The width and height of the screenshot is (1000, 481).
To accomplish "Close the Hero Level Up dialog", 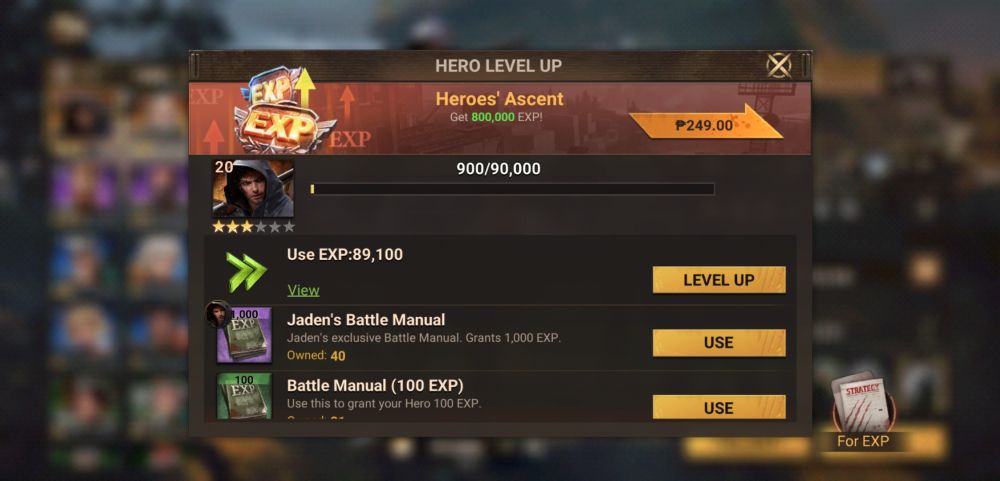I will [779, 65].
